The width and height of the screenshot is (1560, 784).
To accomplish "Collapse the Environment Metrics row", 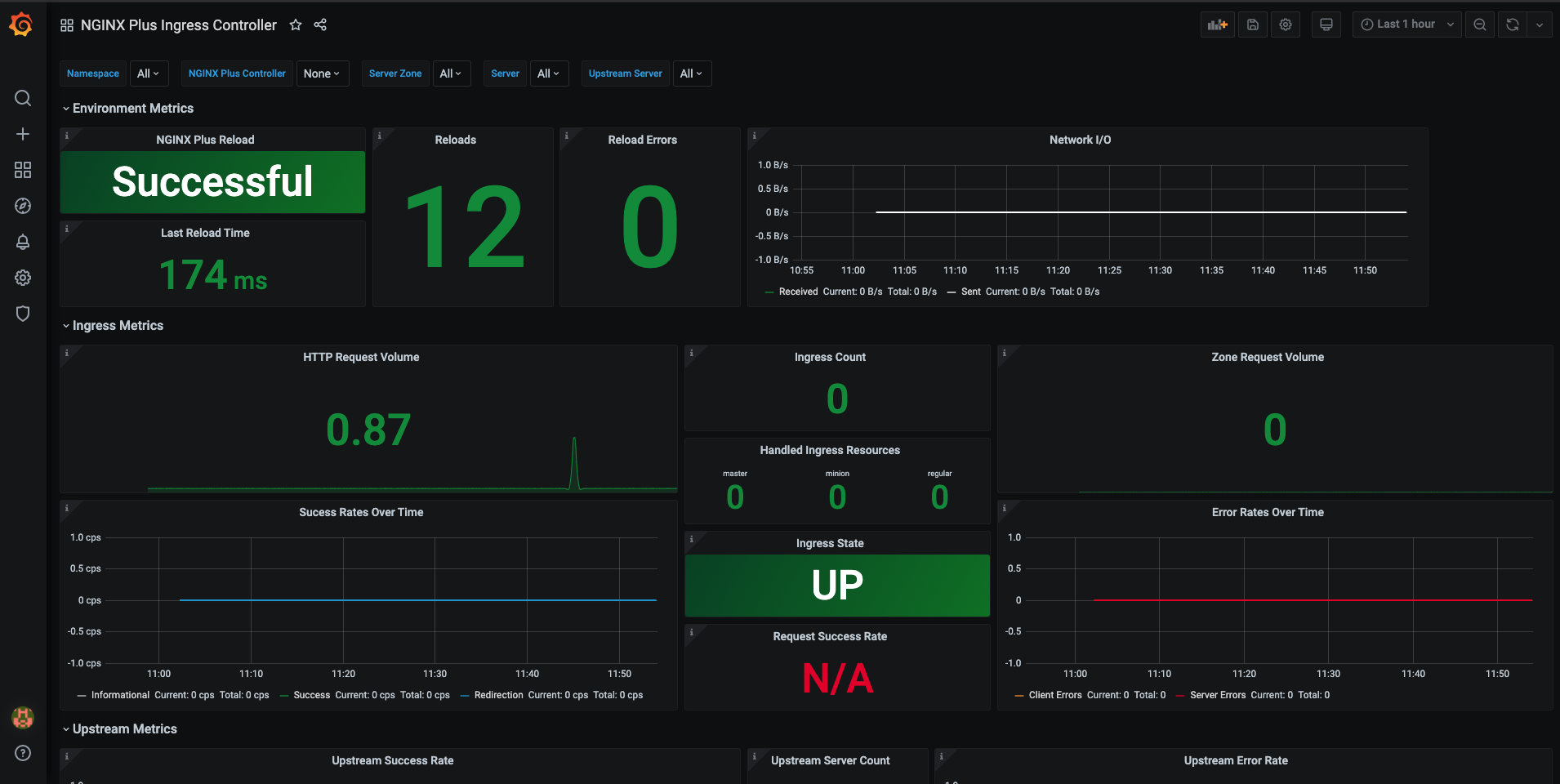I will 128,109.
